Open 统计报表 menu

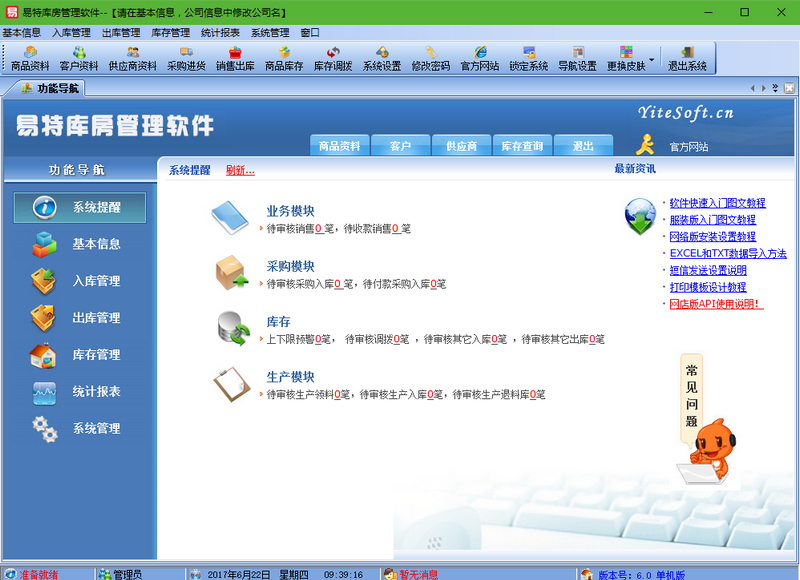(220, 33)
